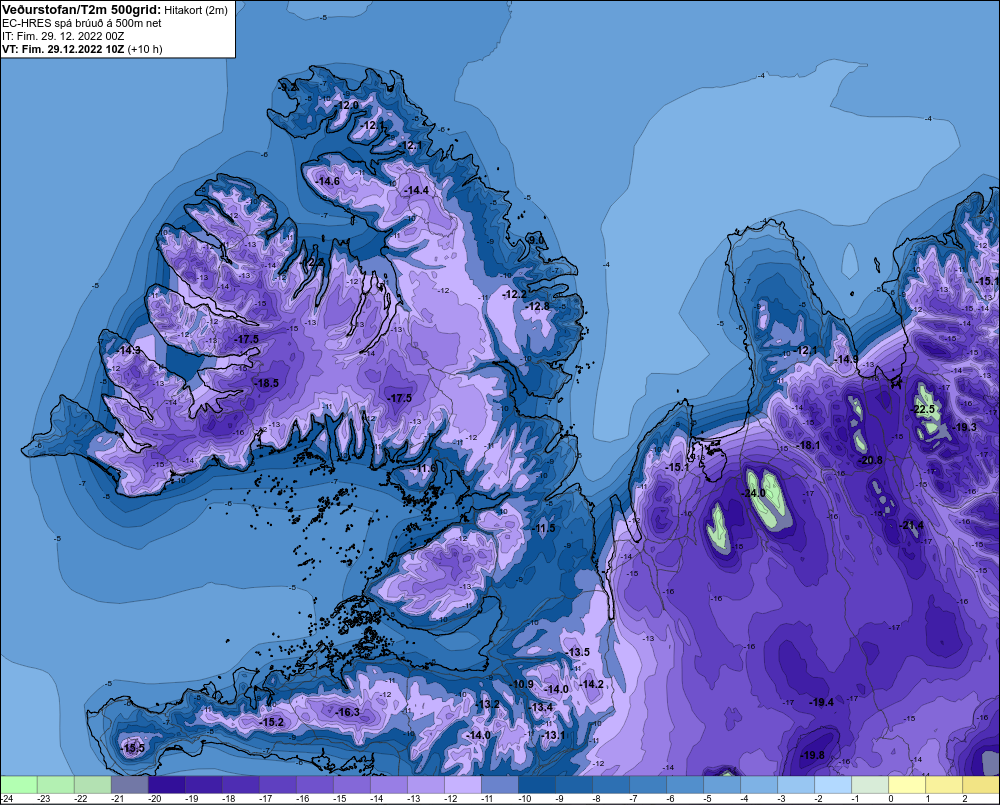This screenshot has width=1000, height=805.
Task: Select the 'EC-HRES spá brúuð á 500m net' line
Action: 82,23
